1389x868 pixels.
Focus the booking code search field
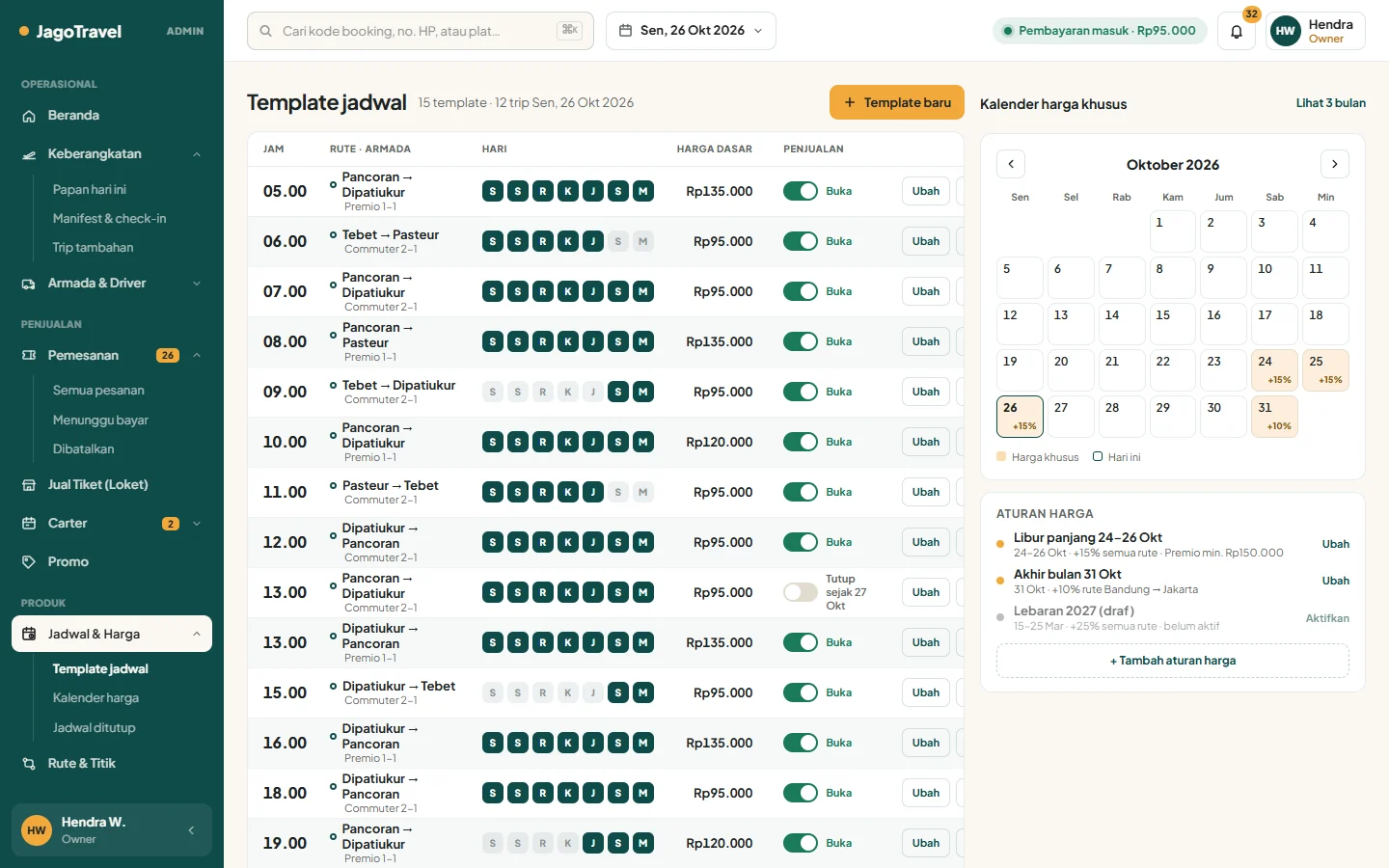pyautogui.click(x=421, y=31)
